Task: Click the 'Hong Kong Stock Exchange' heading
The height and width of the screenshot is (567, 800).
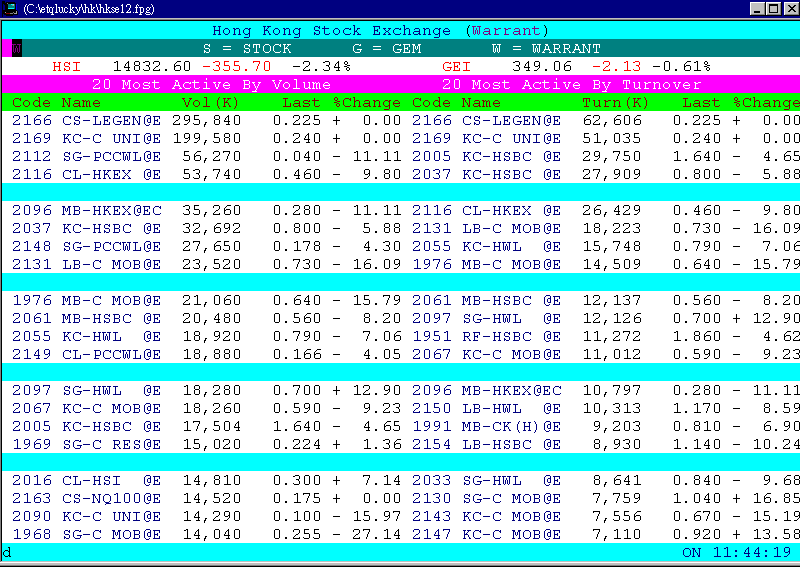Action: 332,31
